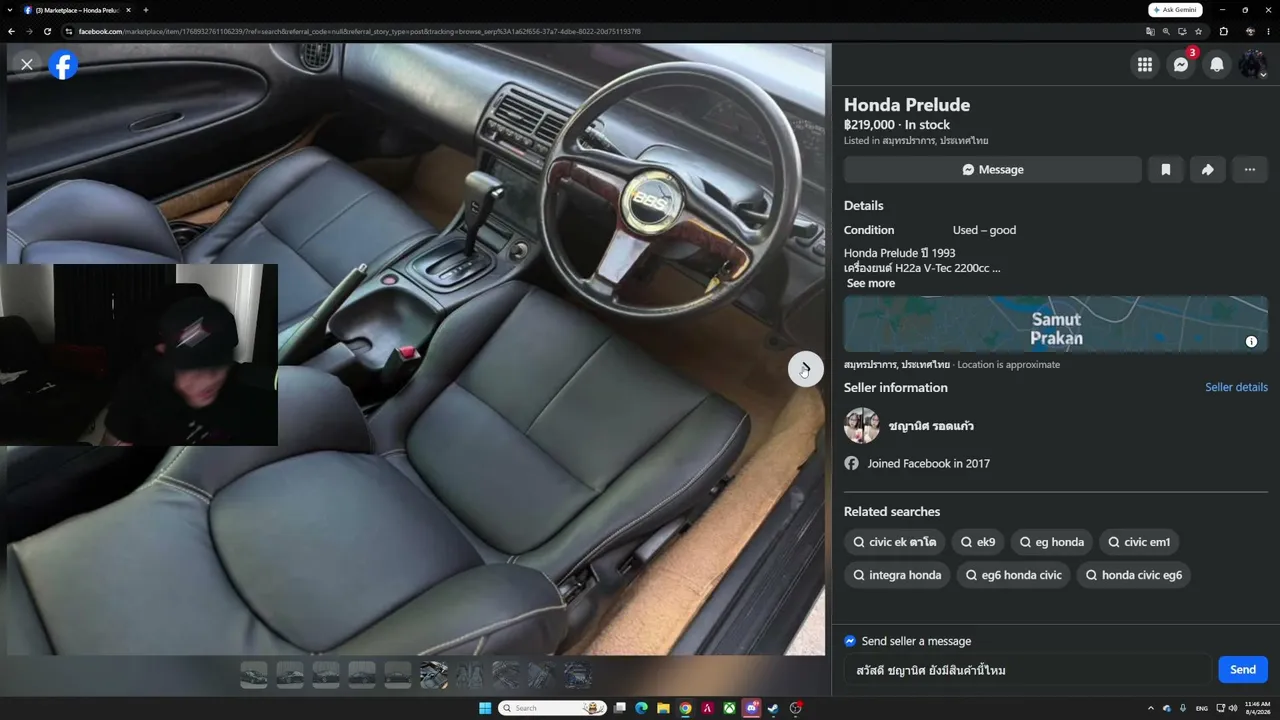
Task: Go back in browser history
Action: [x=11, y=31]
